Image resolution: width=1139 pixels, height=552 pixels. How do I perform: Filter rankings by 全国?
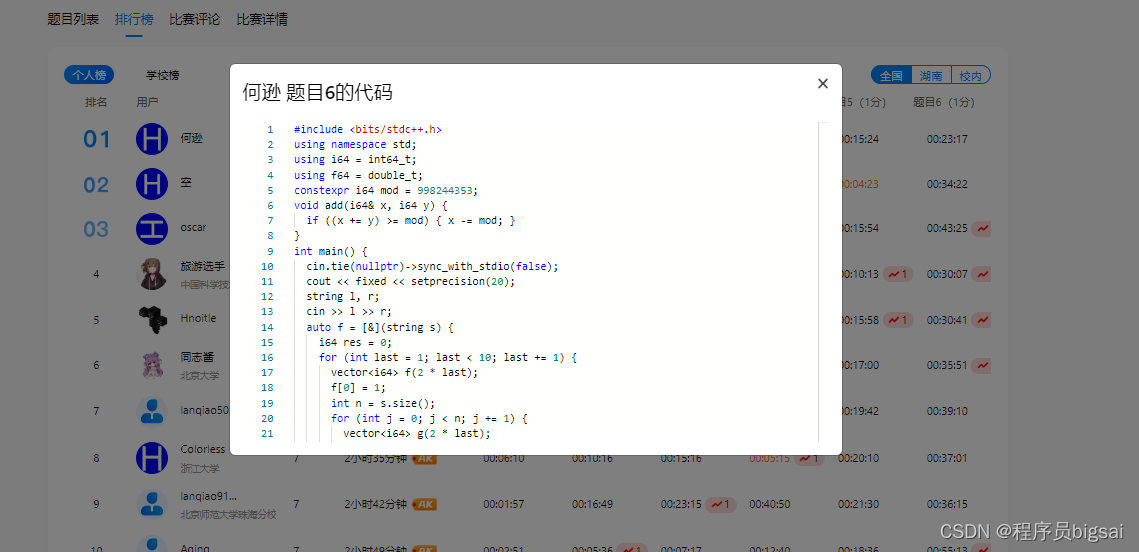(891, 76)
